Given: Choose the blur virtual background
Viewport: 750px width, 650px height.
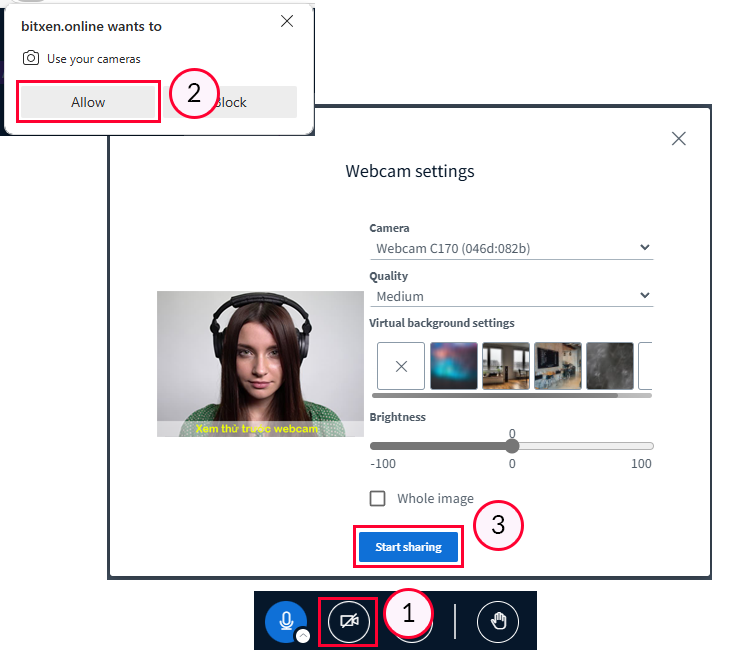Looking at the screenshot, I should click(453, 366).
